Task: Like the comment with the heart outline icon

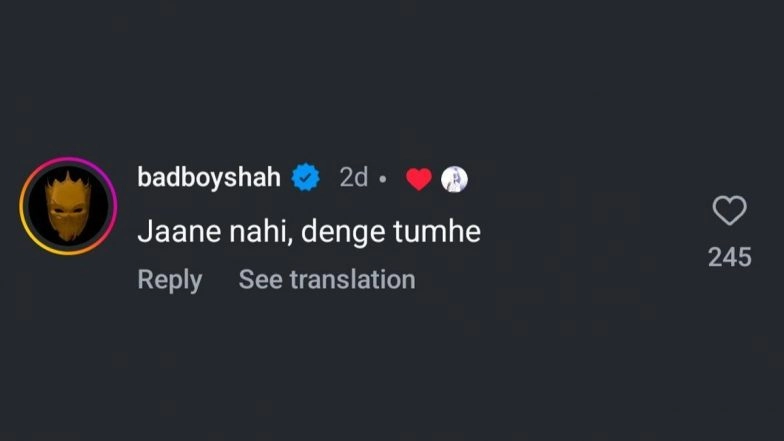Action: pos(729,211)
